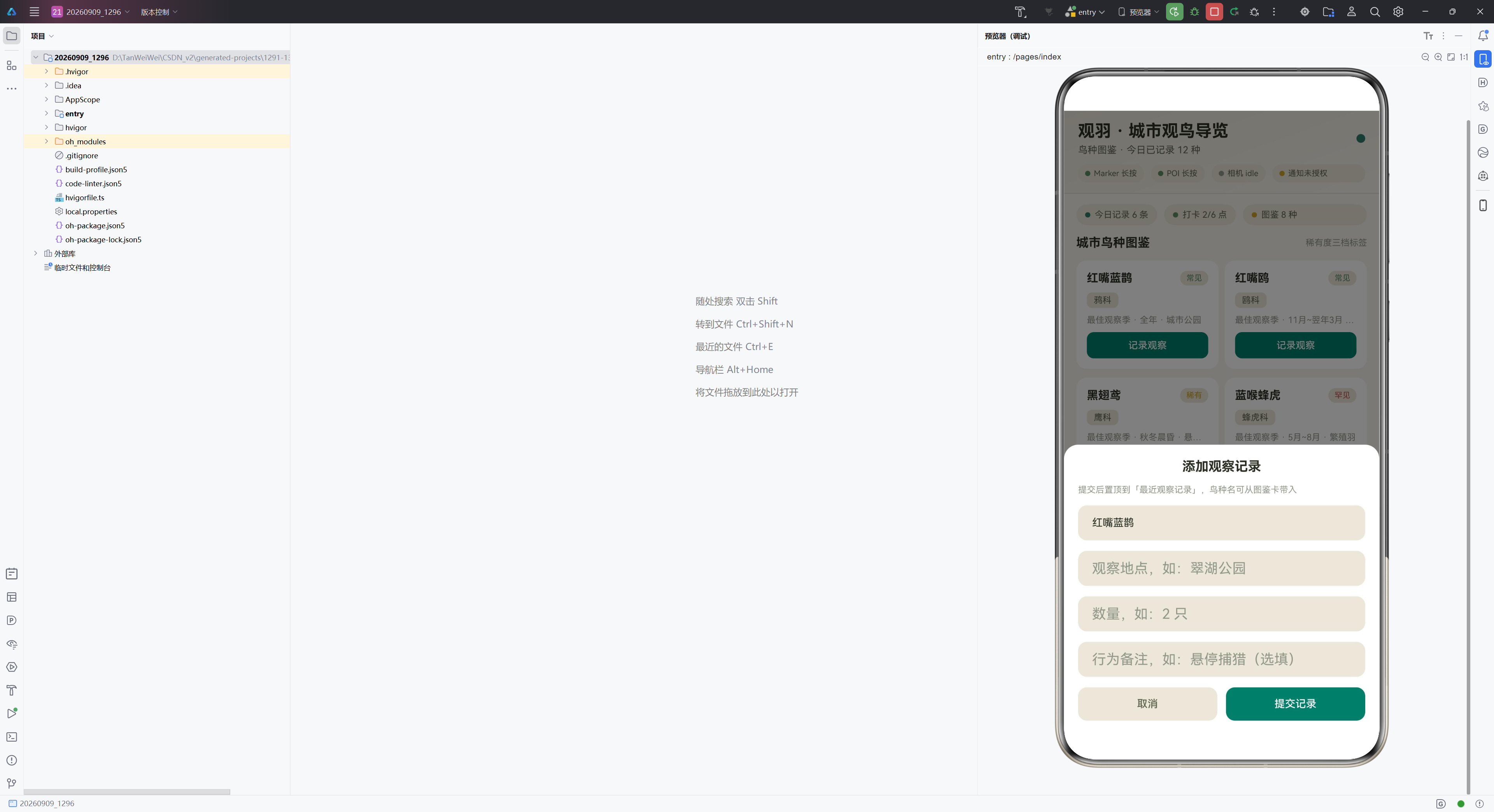Open the Structure tool window icon

[x=12, y=65]
